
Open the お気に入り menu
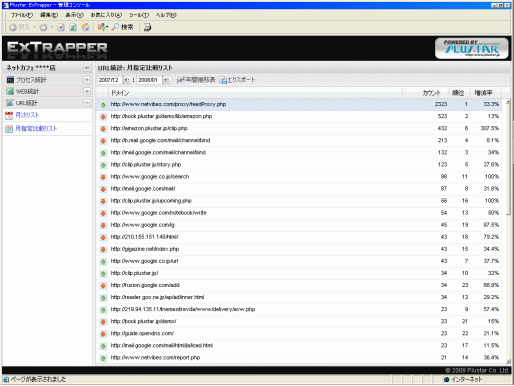pyautogui.click(x=106, y=15)
